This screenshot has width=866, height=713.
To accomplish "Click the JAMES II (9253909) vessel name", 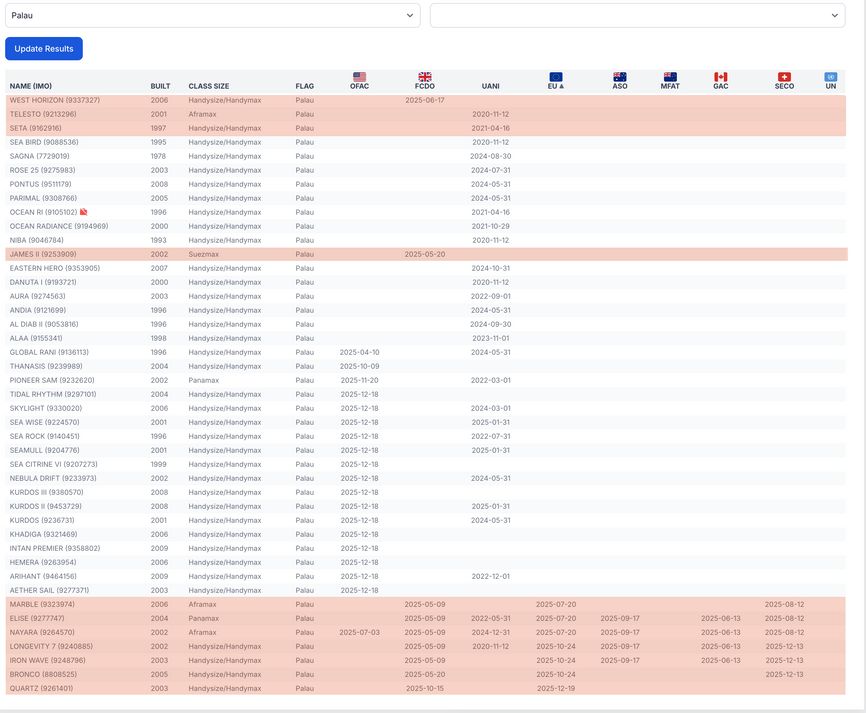I will pos(45,254).
